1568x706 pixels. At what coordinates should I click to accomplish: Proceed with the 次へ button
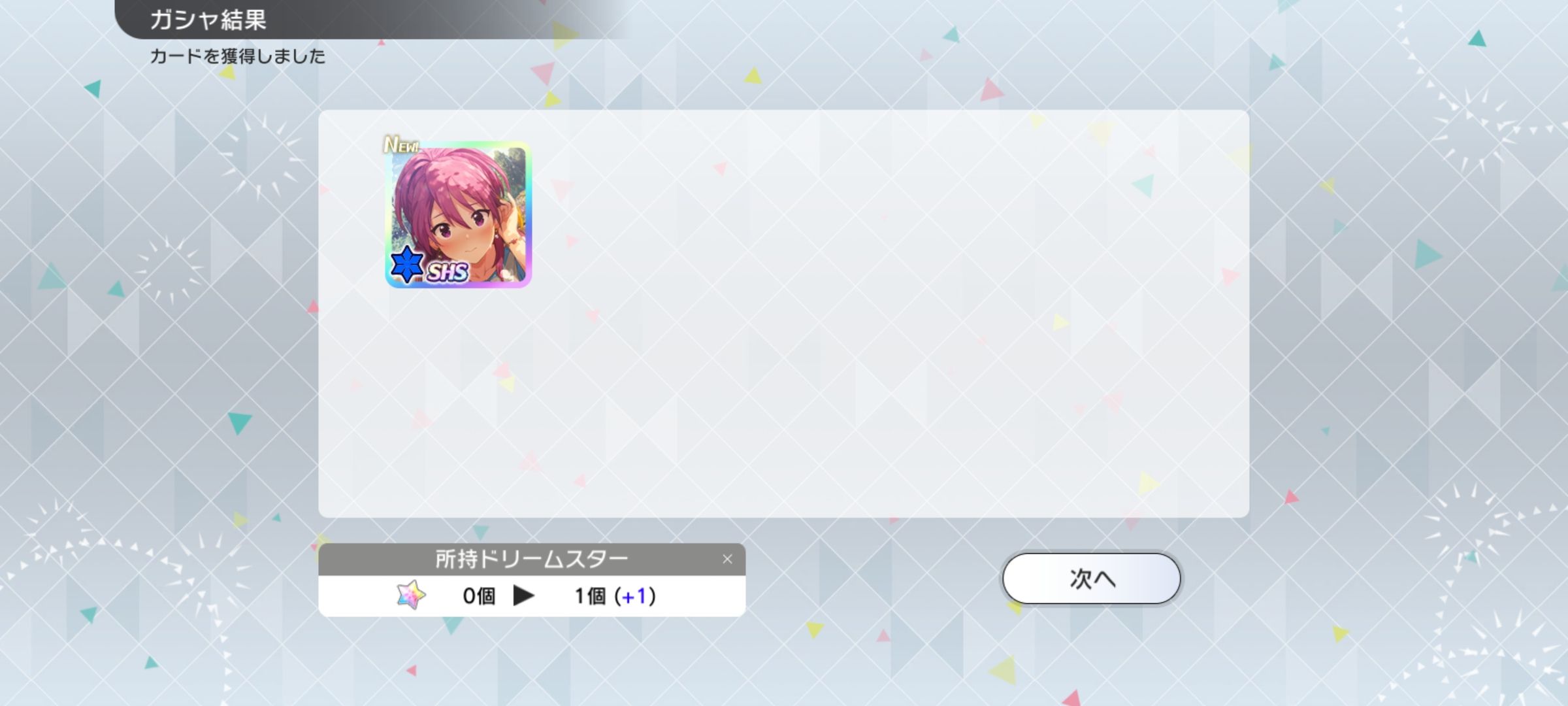(x=1092, y=579)
